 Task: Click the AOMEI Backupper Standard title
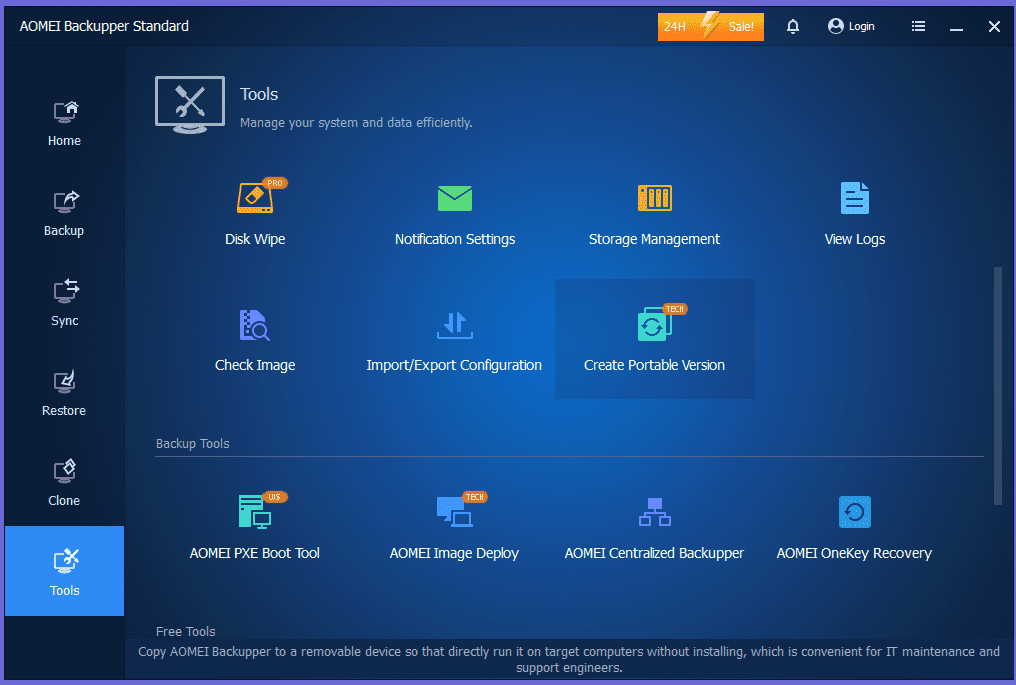(x=104, y=27)
